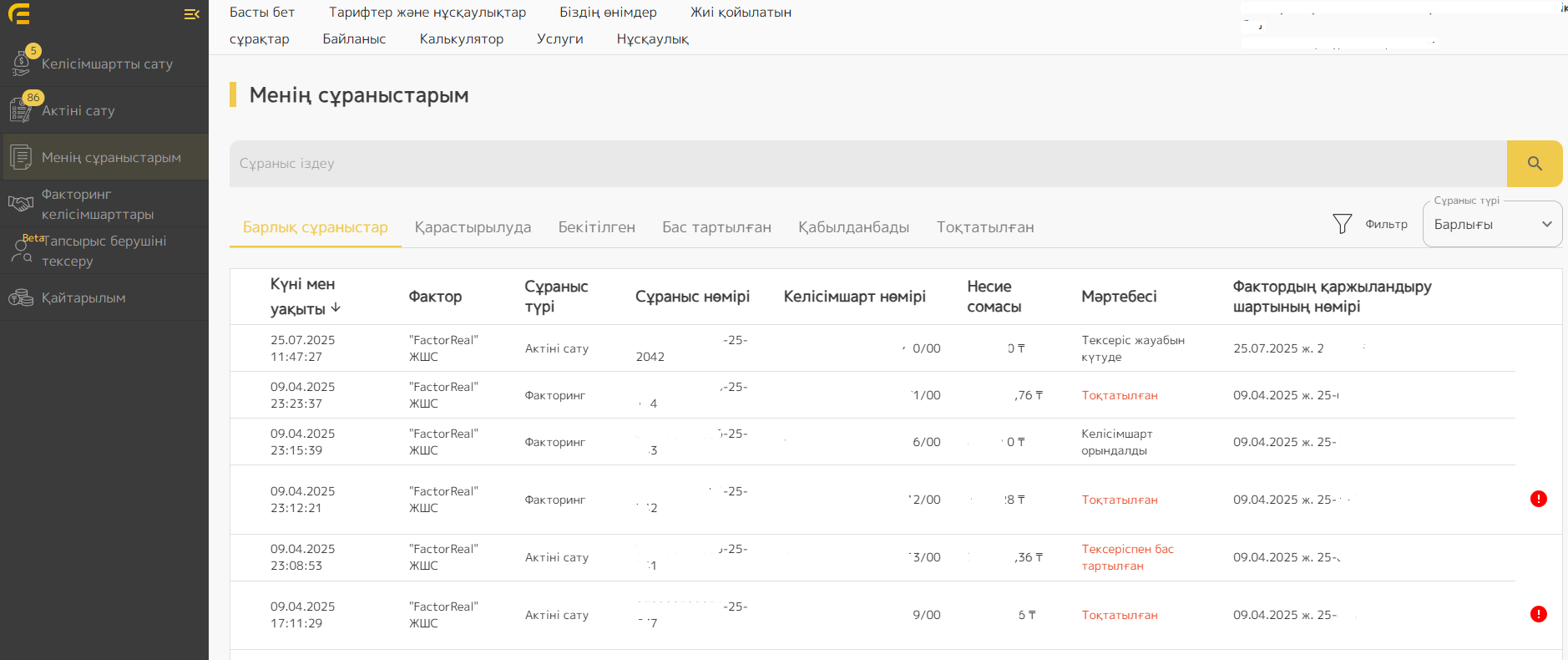Image resolution: width=1568 pixels, height=660 pixels.
Task: Sort by the arrow next to Күні мен уақыты
Action: (x=336, y=307)
